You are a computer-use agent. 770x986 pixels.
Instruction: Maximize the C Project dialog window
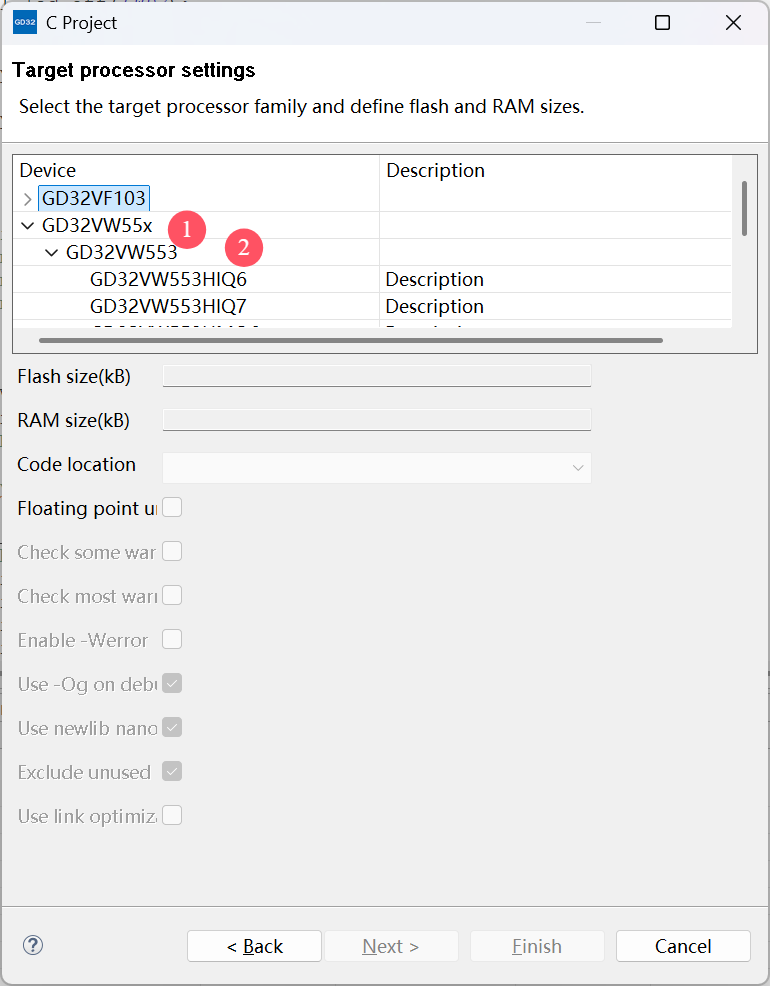663,23
